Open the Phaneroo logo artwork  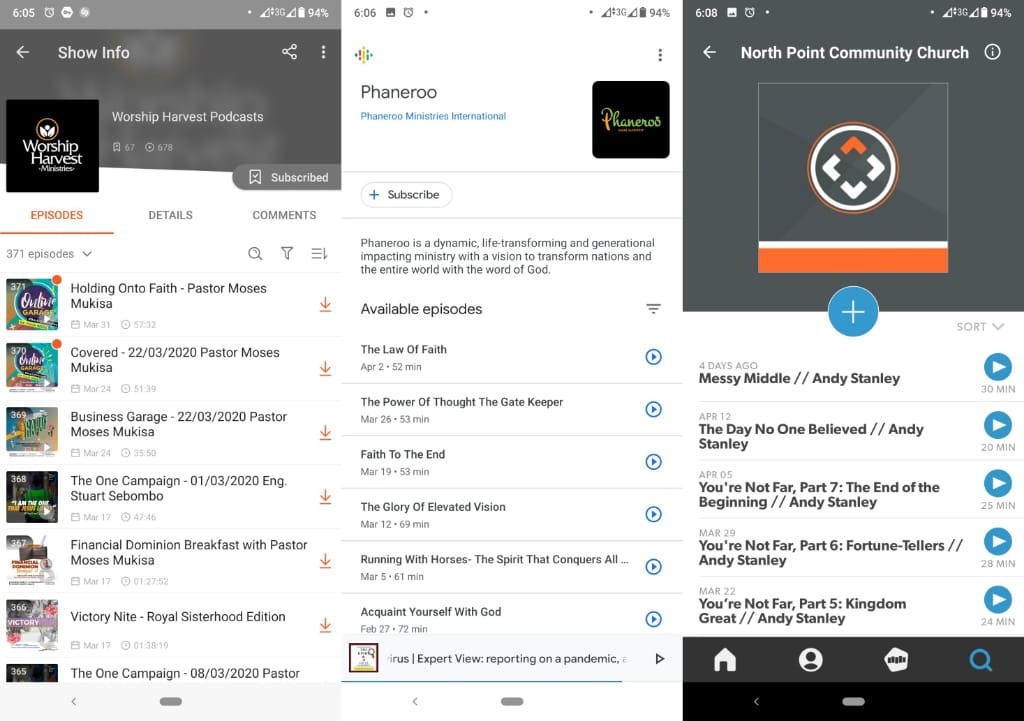tap(631, 120)
